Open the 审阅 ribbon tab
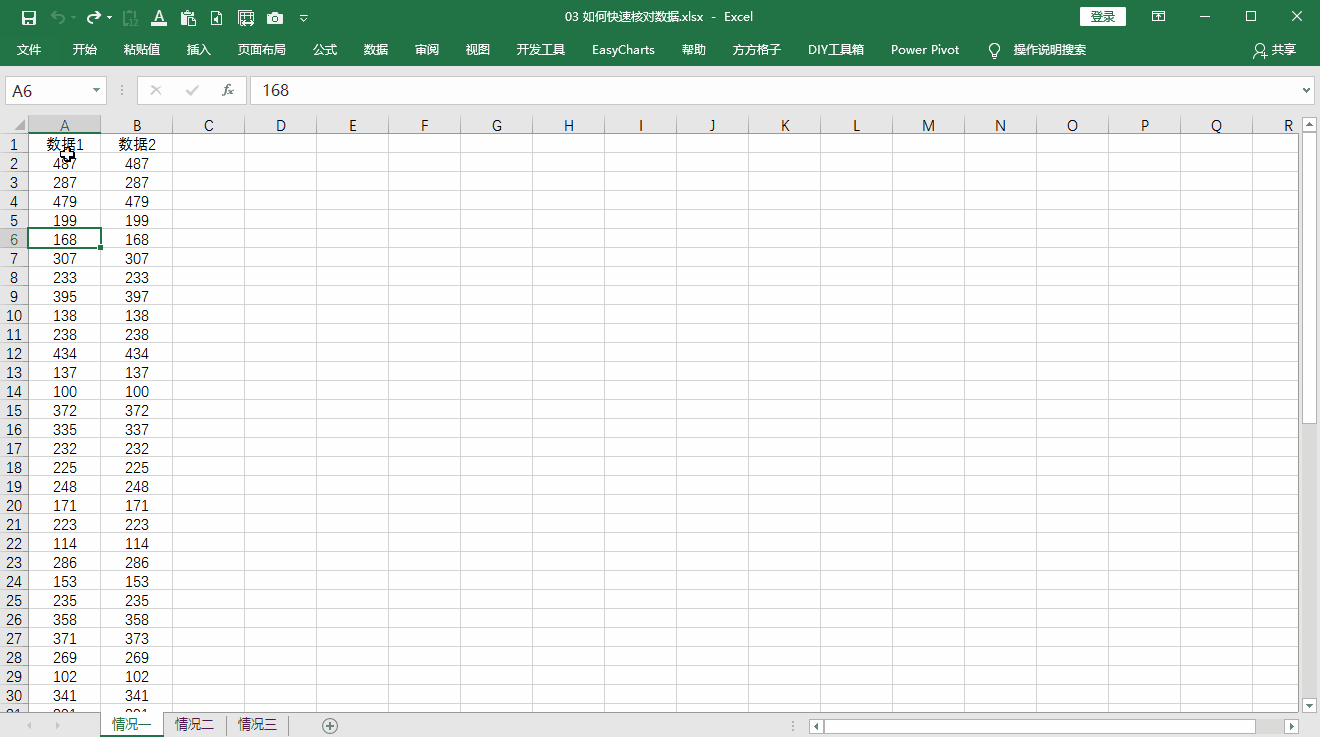 click(x=427, y=50)
